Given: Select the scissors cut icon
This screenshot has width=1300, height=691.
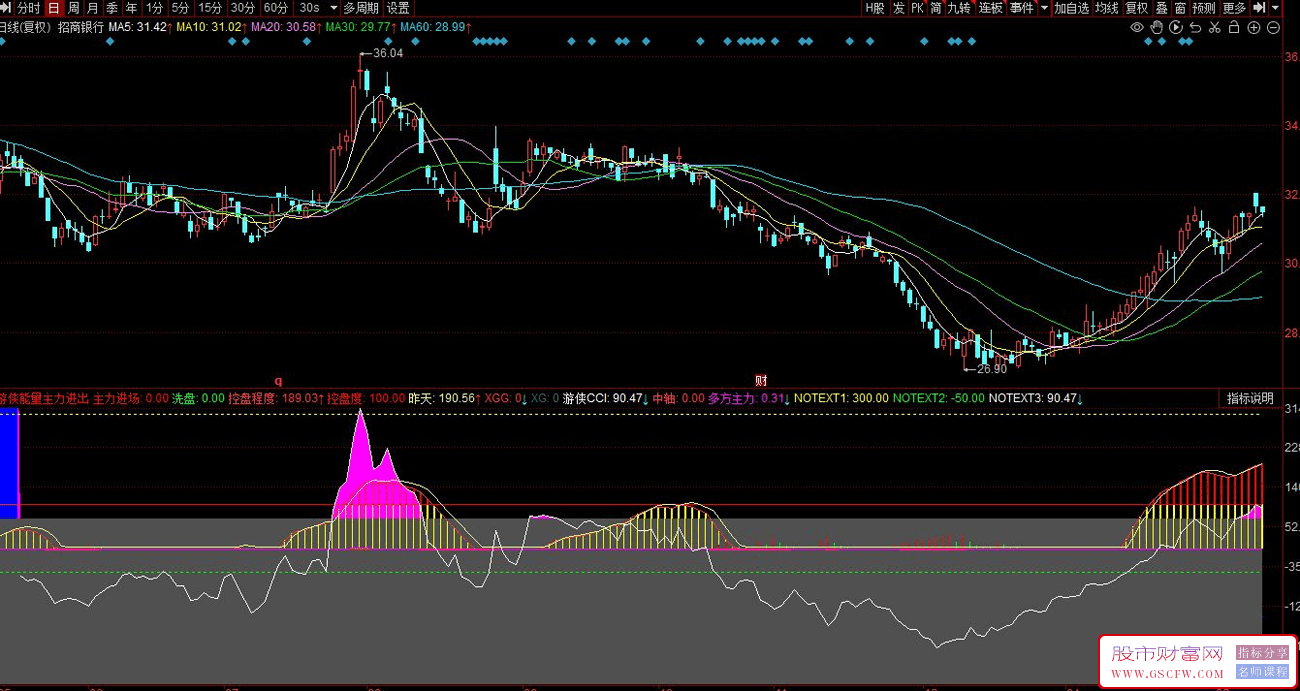Looking at the screenshot, I should point(1214,27).
